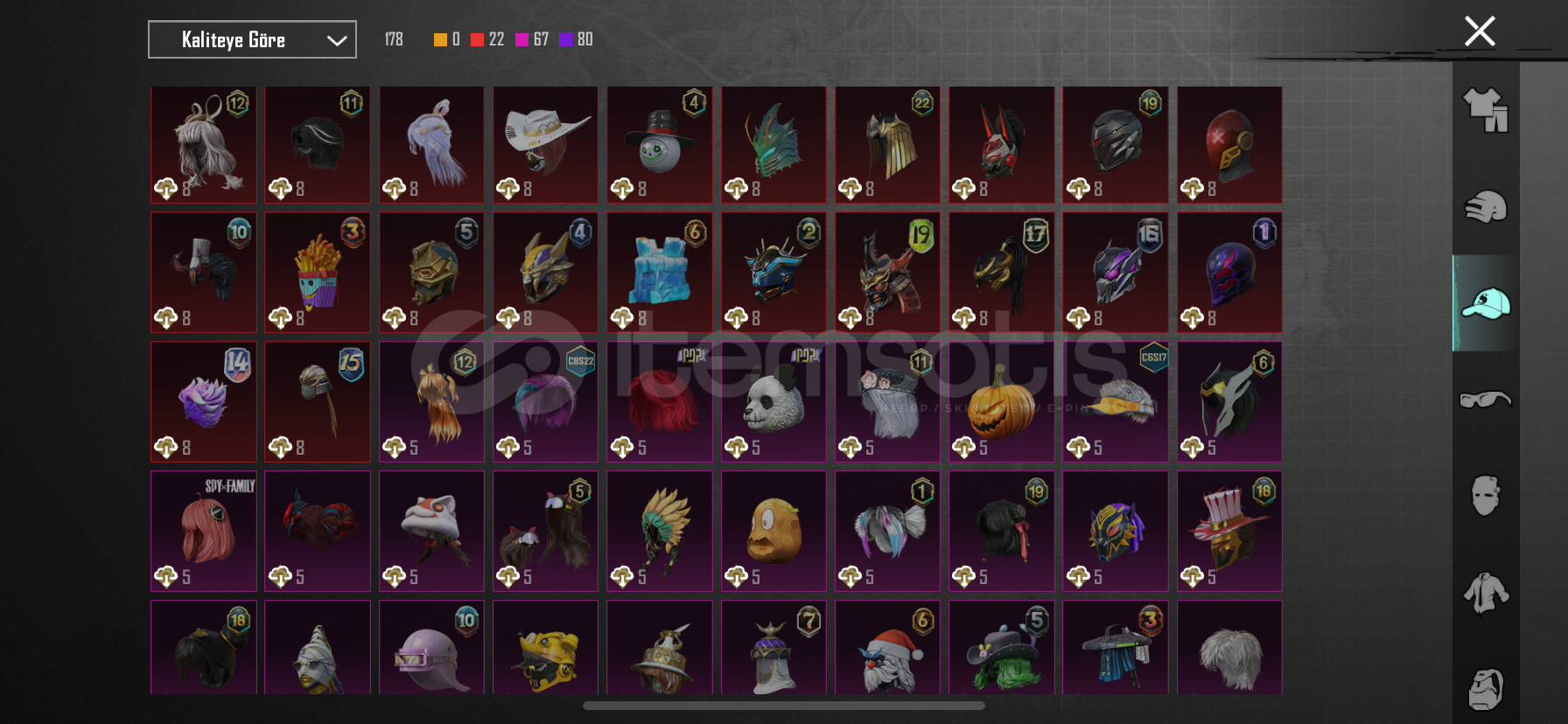Viewport: 1568px width, 724px height.
Task: Pick the ice block helmet item
Action: coord(660,273)
